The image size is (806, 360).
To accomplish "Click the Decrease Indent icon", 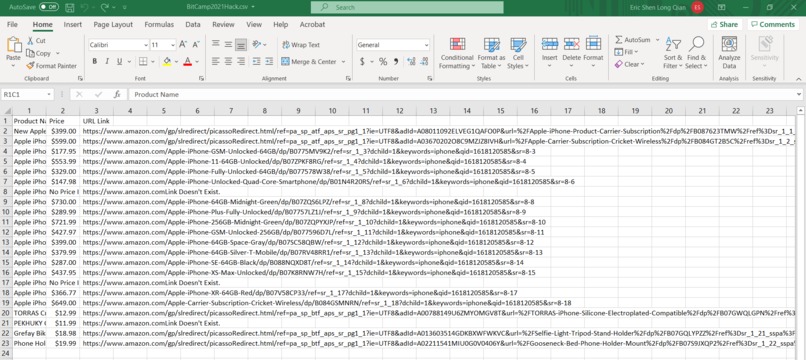I will pyautogui.click(x=257, y=62).
